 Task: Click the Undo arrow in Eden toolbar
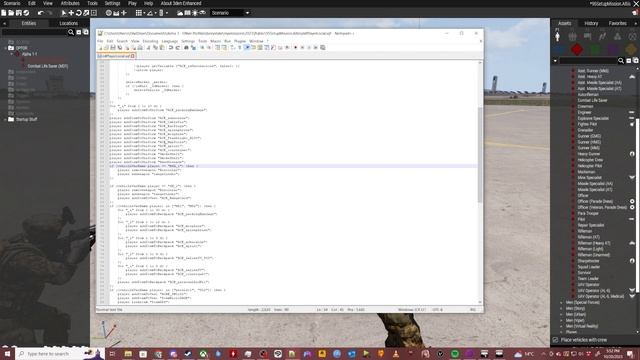point(40,13)
